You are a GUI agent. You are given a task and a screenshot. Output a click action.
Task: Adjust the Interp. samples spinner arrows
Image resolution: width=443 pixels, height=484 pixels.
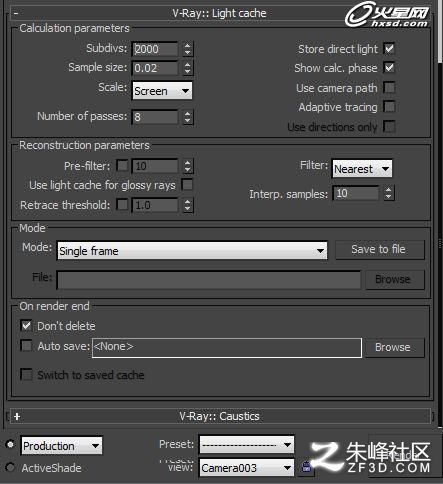point(388,193)
